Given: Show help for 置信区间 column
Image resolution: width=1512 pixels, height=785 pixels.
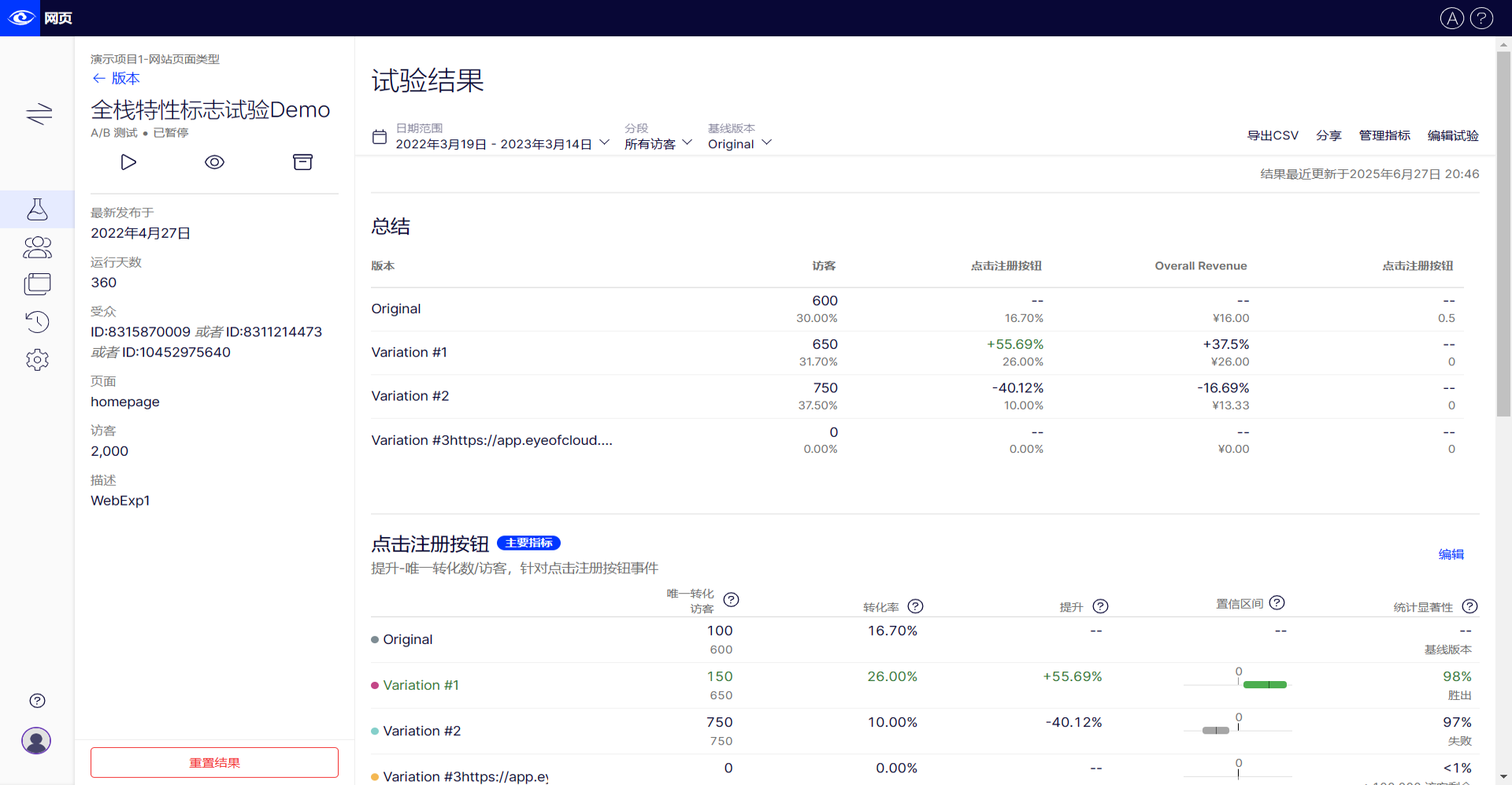Looking at the screenshot, I should (x=1277, y=602).
